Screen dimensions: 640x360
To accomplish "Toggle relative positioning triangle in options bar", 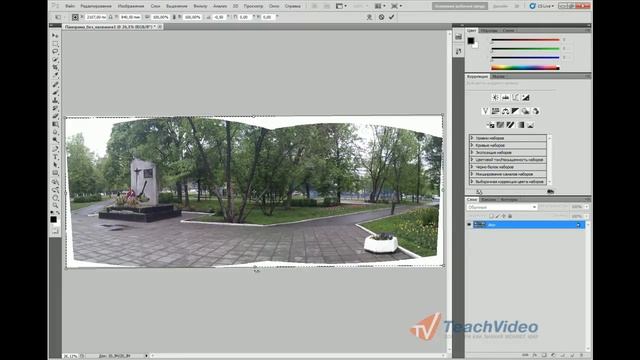I will coord(111,17).
